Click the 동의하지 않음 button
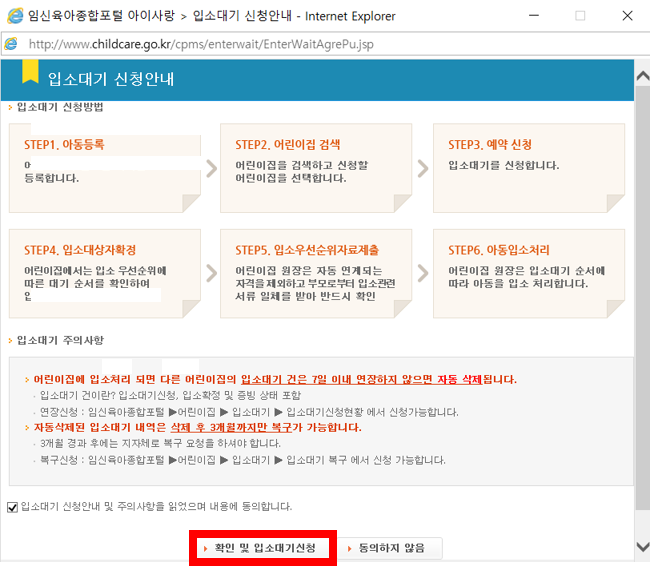This screenshot has height=570, width=652. point(390,548)
